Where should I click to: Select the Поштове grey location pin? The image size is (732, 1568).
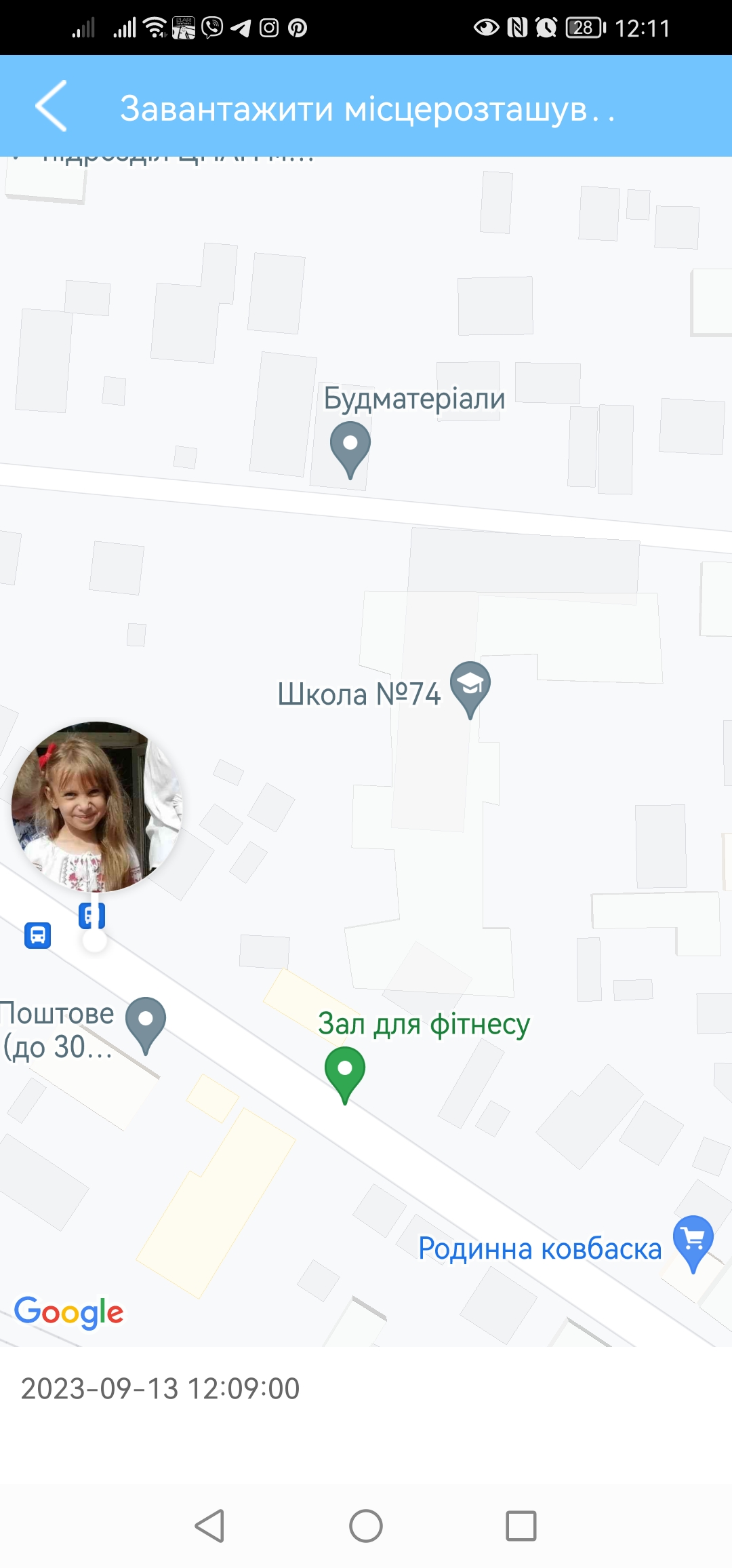tap(146, 1025)
